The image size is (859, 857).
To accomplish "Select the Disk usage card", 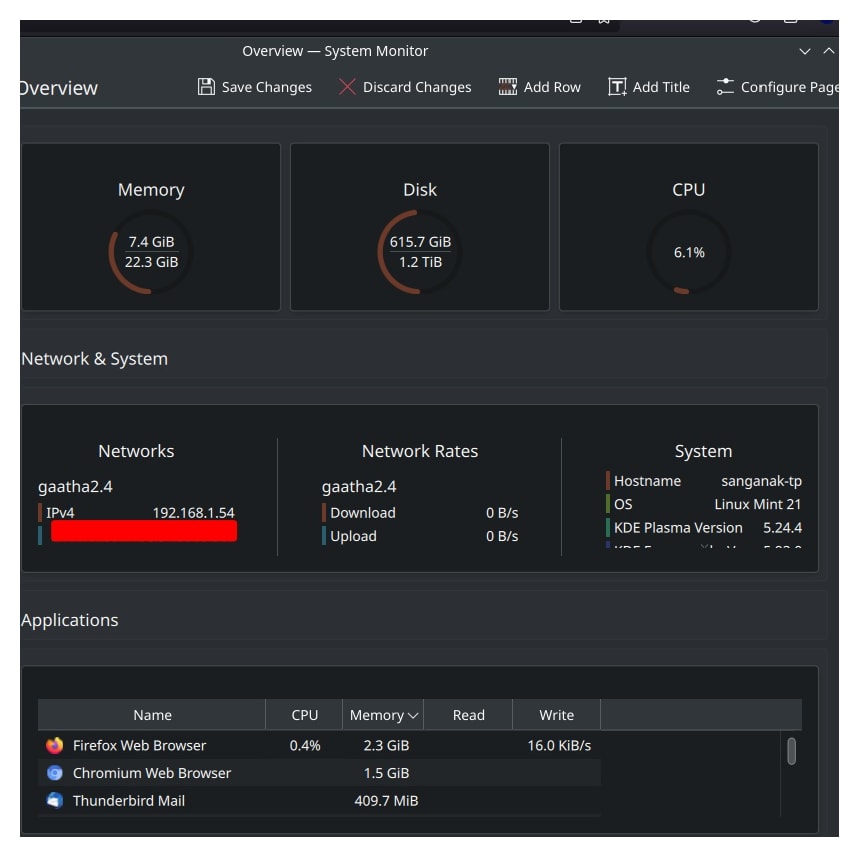I will click(x=420, y=227).
